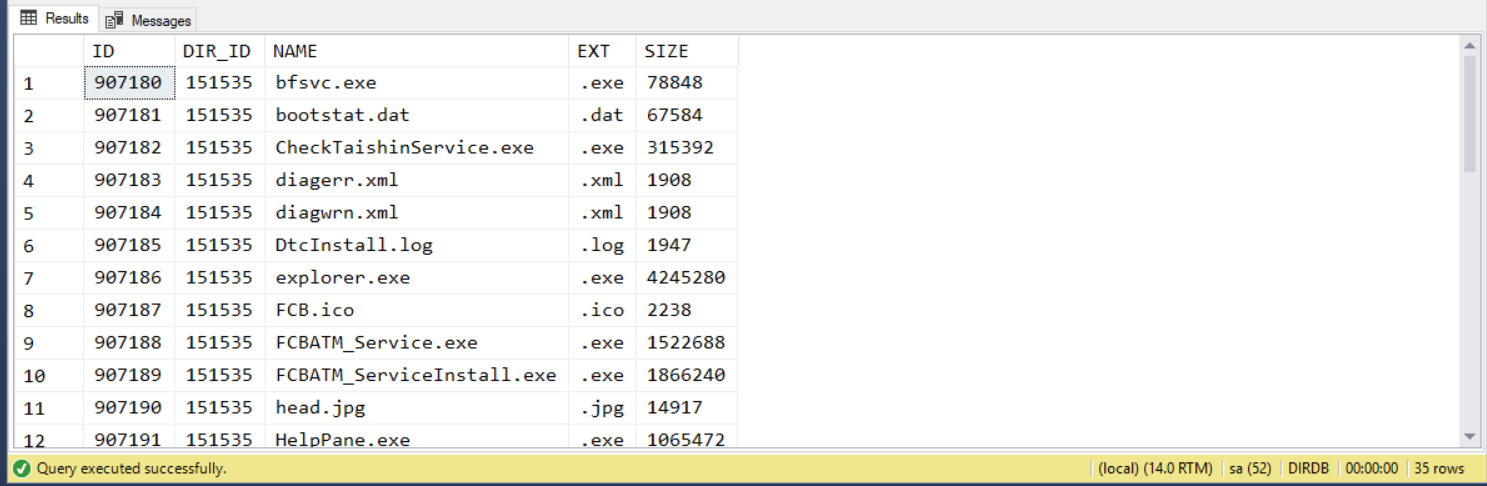Select the cell with ID 907180

point(129,83)
